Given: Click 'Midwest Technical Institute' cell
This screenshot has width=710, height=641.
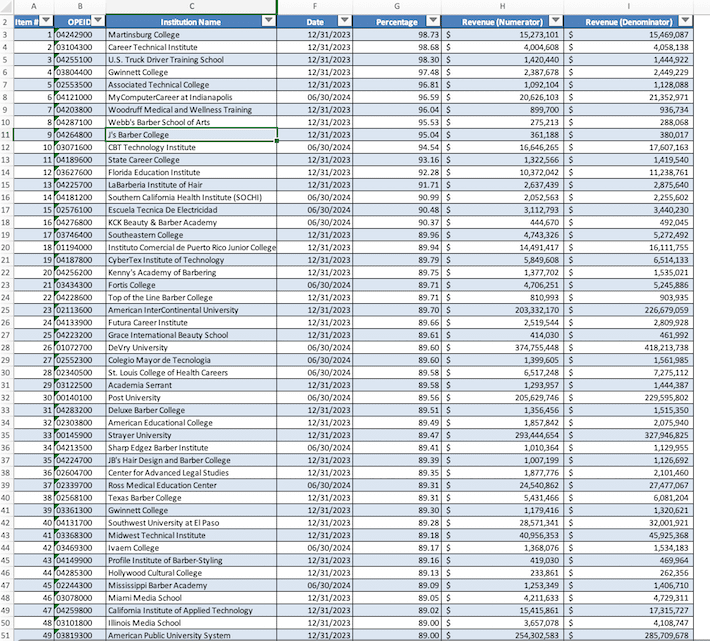Looking at the screenshot, I should (x=191, y=536).
